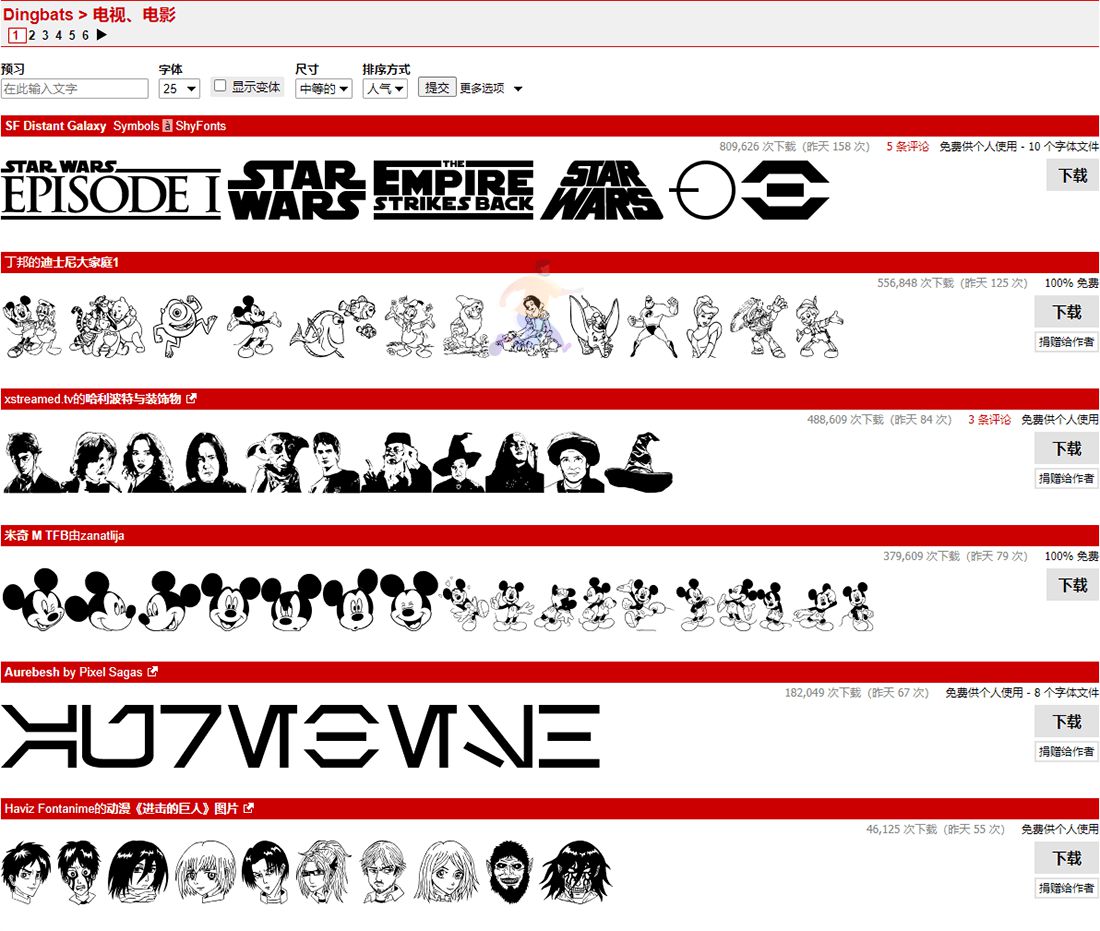Viewport: 1100px width, 931px height.
Task: Go to page 5
Action: click(72, 35)
